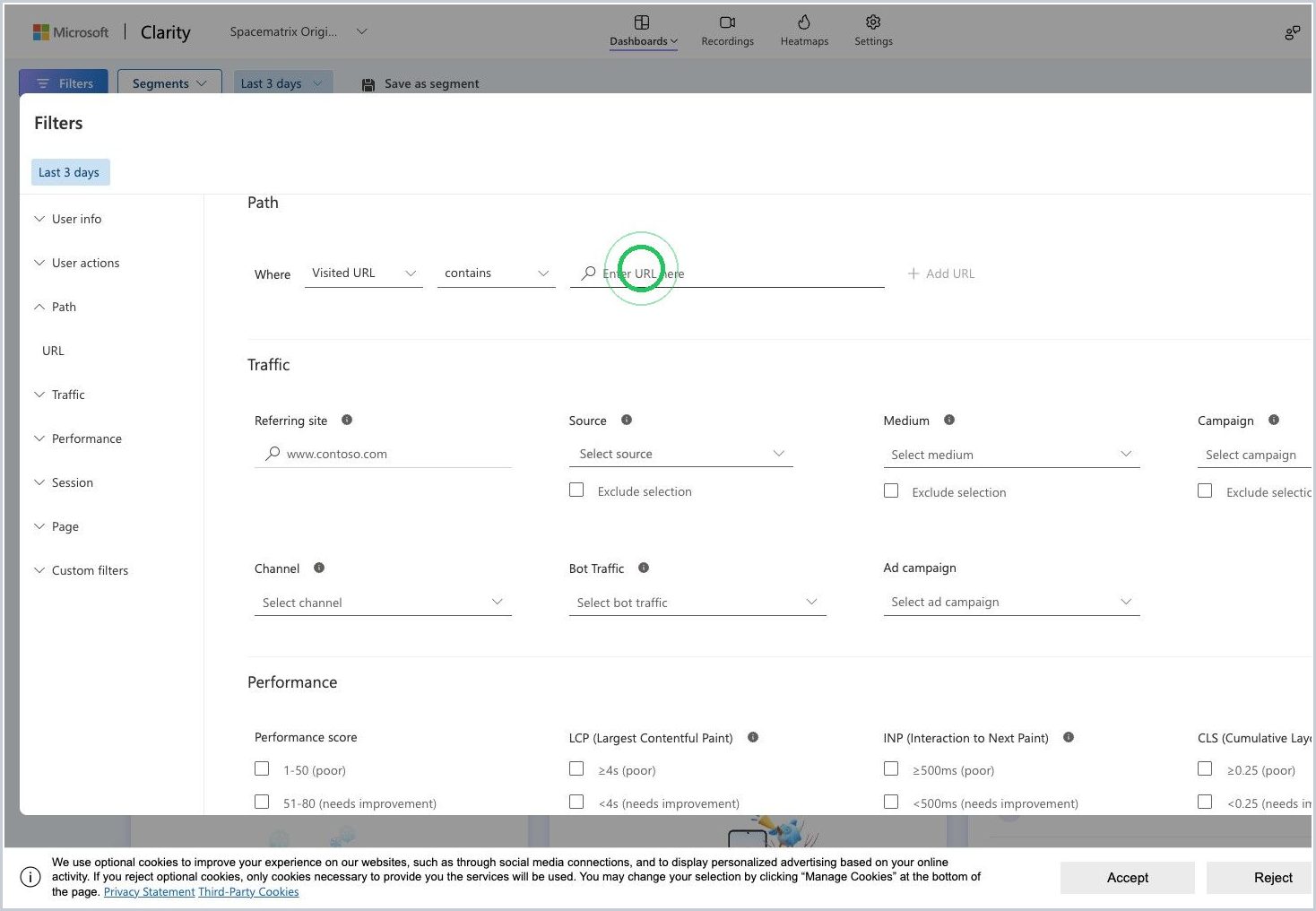Viewport: 1316px width, 911px height.
Task: Open the Visited URL dropdown
Action: 364,273
